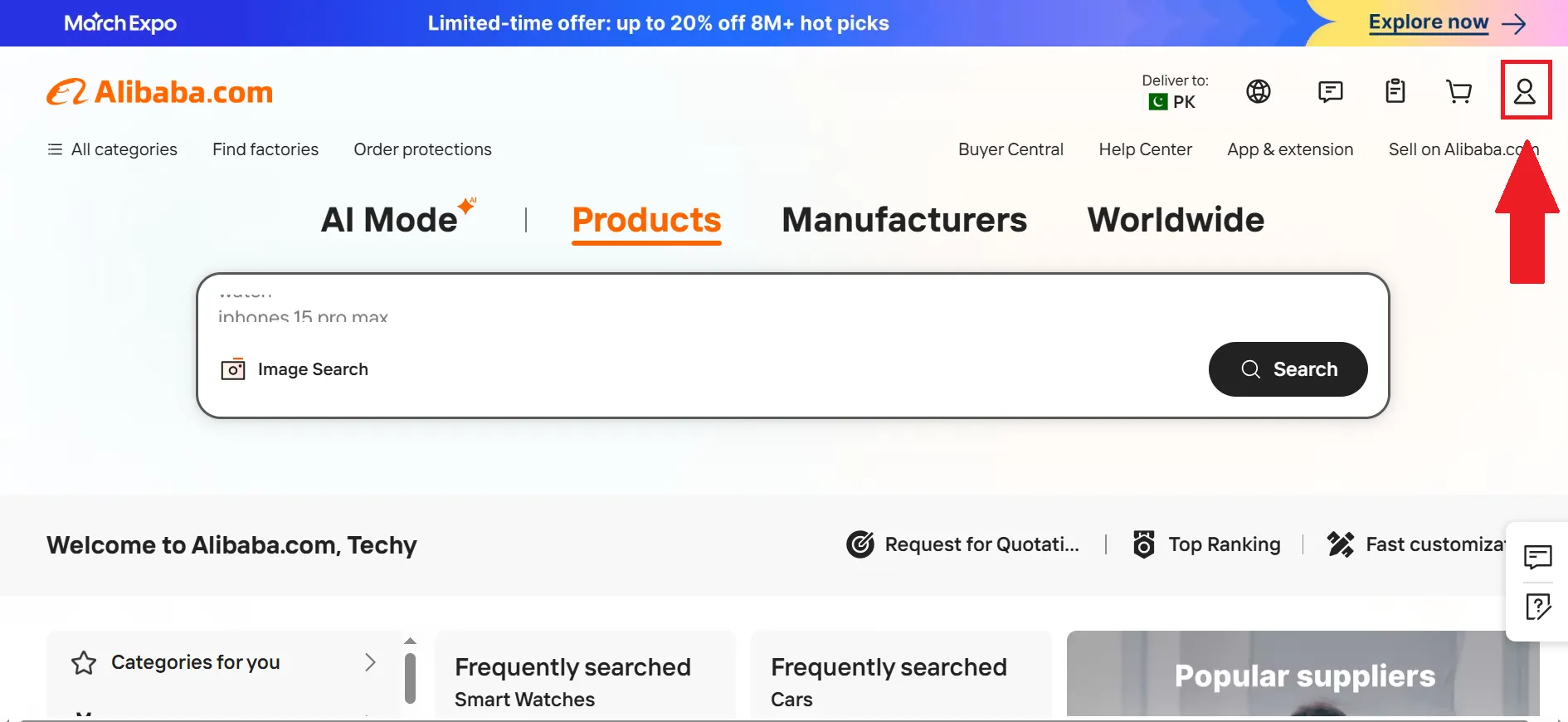
Task: Open the orders clipboard icon
Action: [1395, 91]
